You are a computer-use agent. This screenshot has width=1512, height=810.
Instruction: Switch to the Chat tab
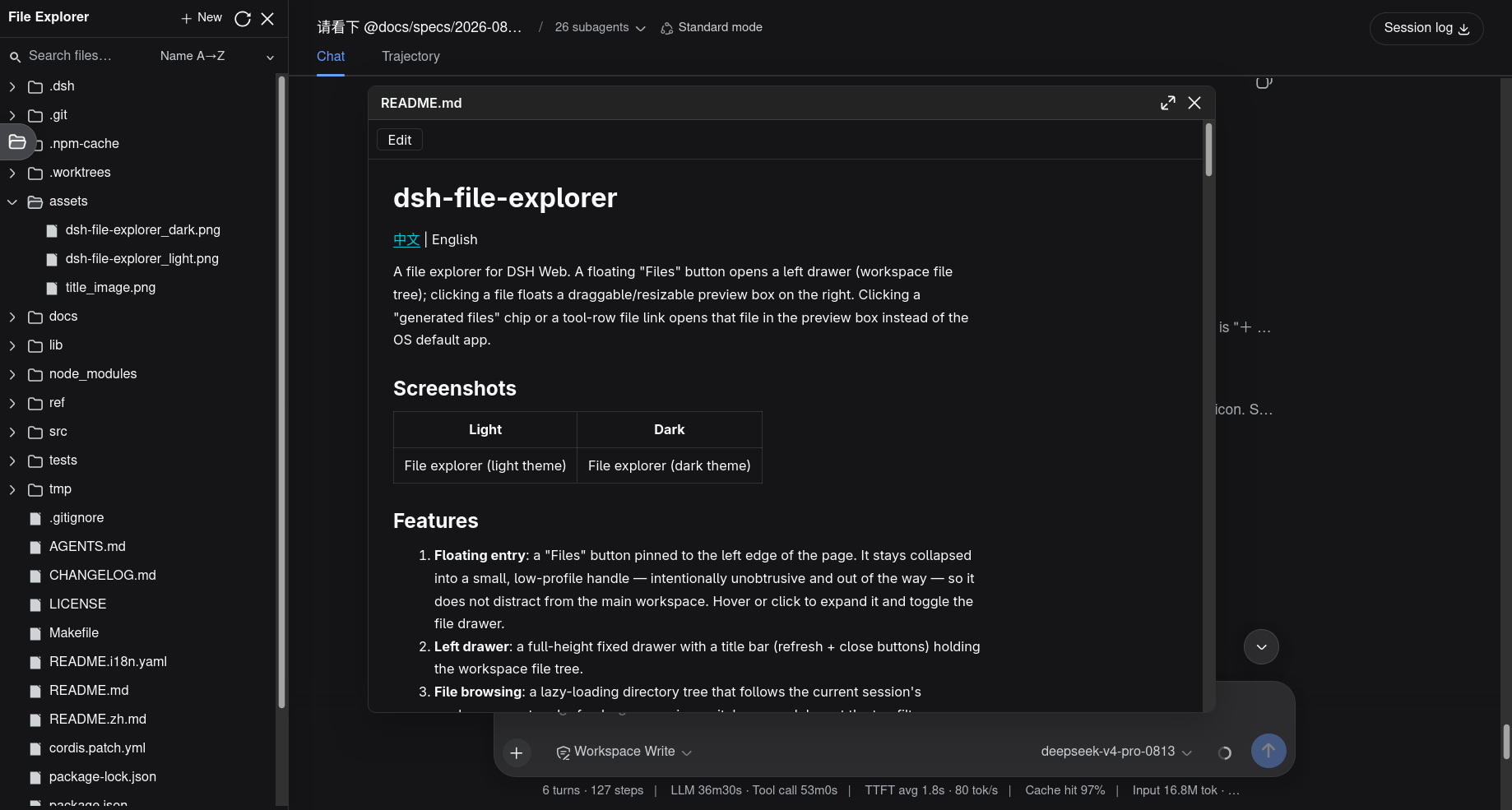coord(331,57)
